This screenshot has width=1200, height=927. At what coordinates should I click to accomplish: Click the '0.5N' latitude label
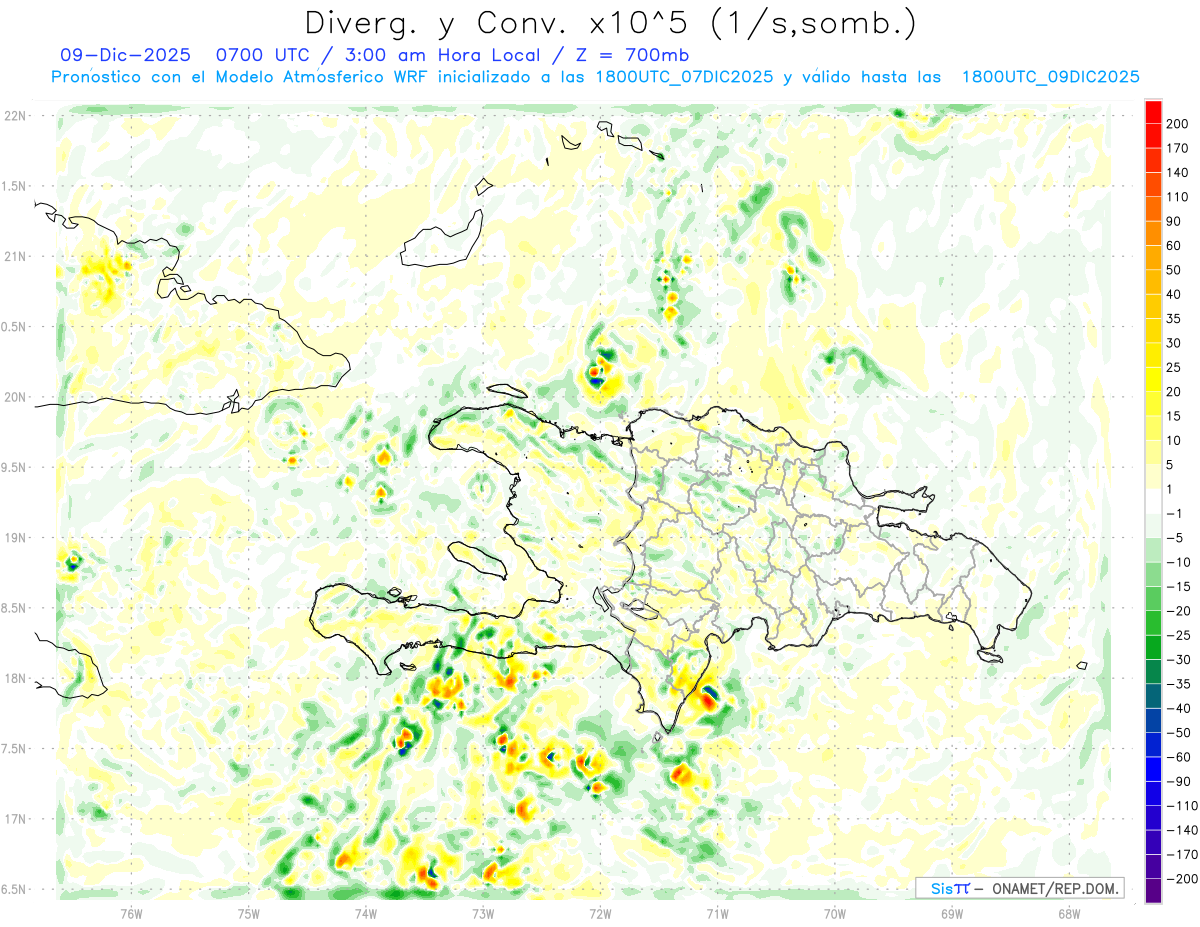click(14, 327)
